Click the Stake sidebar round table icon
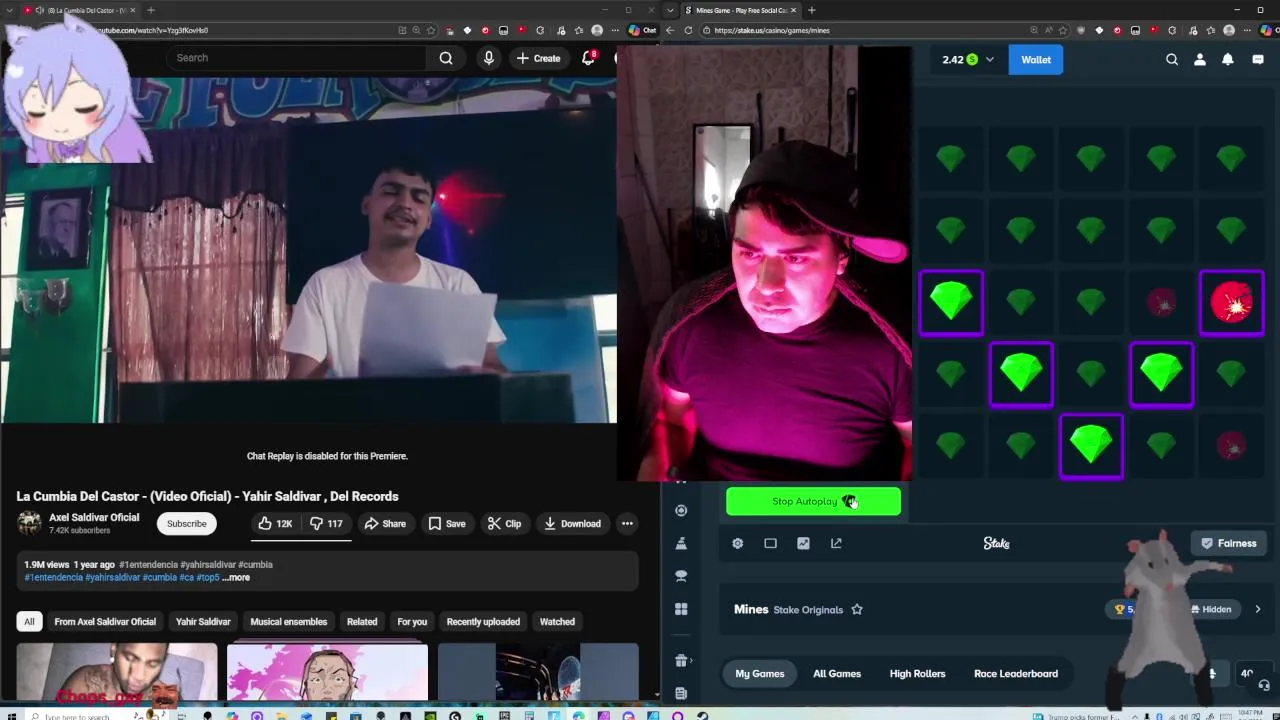 (681, 576)
